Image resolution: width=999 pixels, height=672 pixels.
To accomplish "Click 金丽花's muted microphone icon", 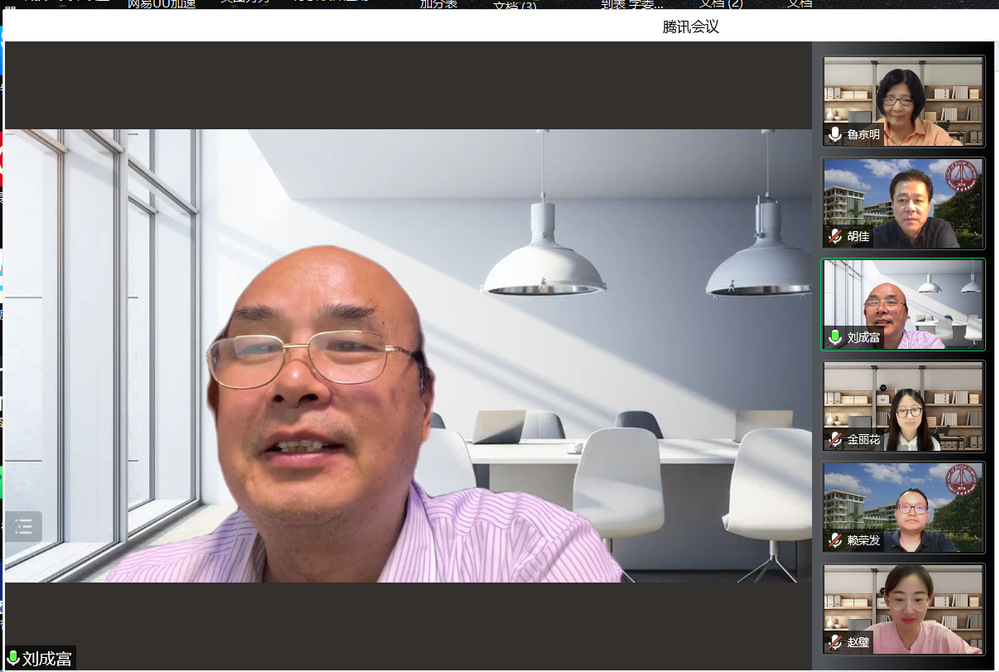I will 835,440.
